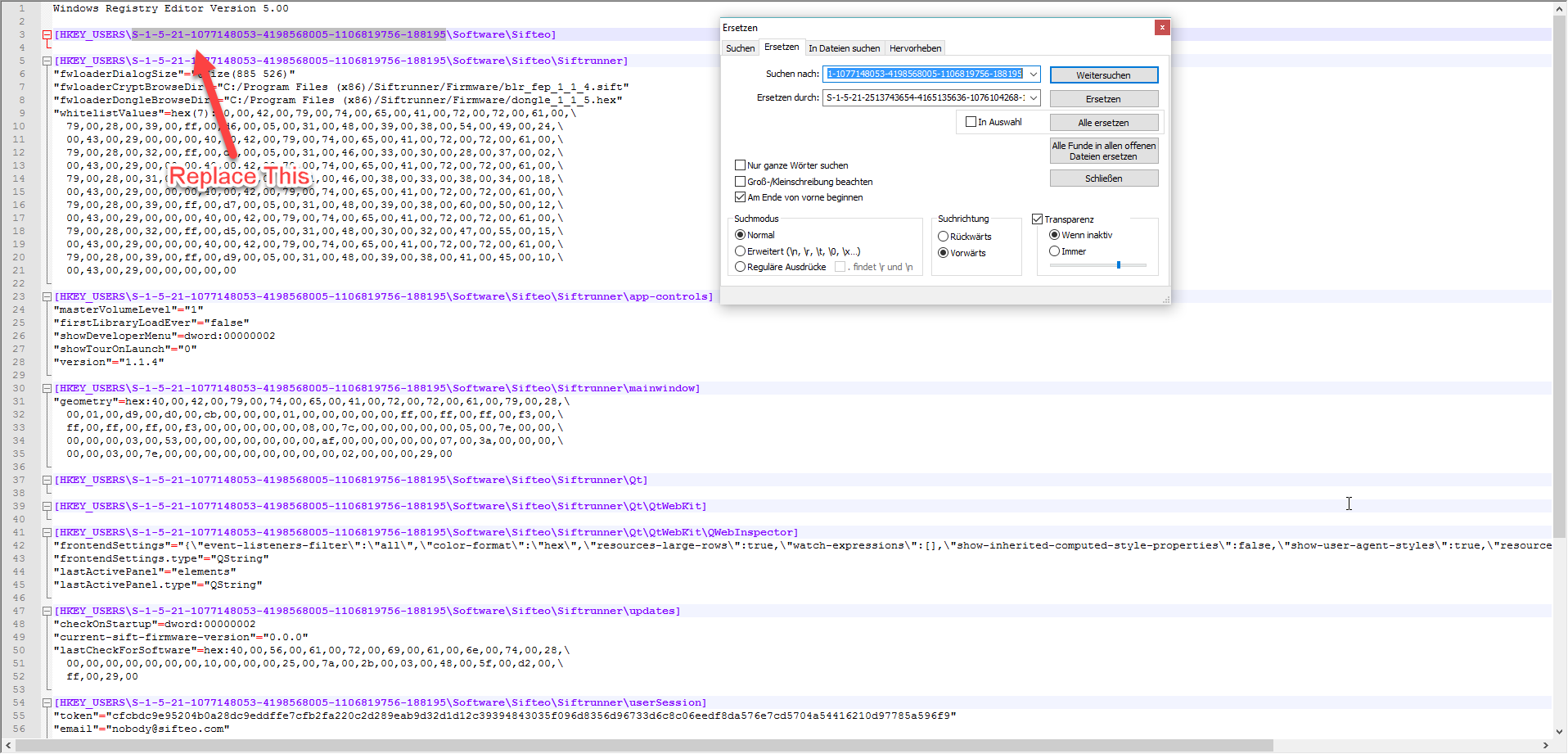Collapse fold marker for the QWebInspector key
1568x754 pixels.
[x=47, y=532]
